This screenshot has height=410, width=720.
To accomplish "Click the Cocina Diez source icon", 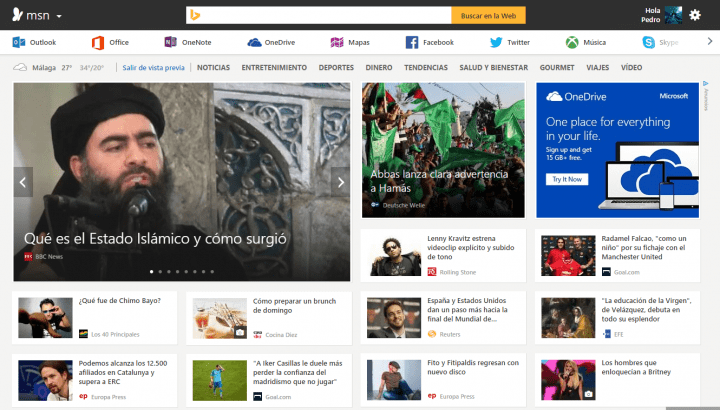I will 258,334.
